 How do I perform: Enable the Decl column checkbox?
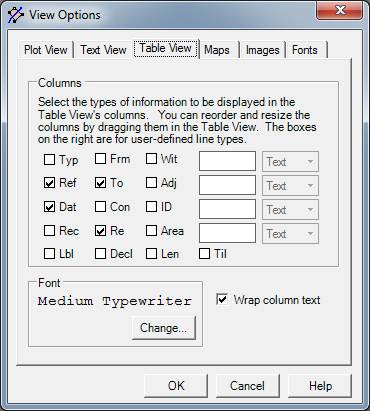click(x=100, y=254)
